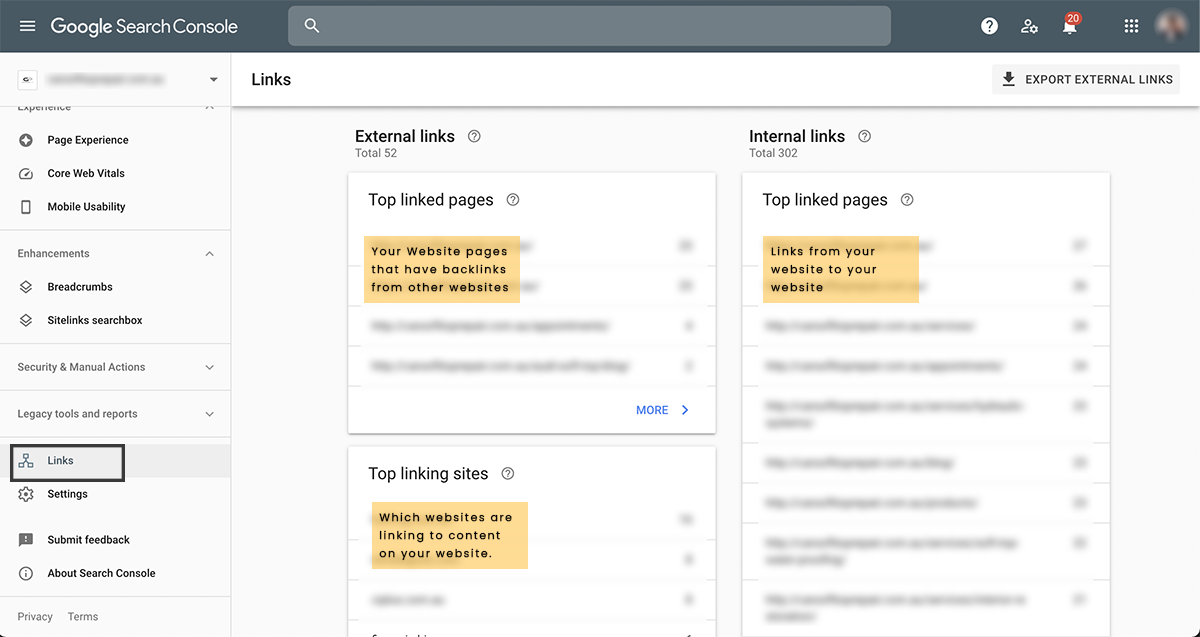Follow the Privacy link
Viewport: 1200px width, 637px height.
(x=35, y=617)
